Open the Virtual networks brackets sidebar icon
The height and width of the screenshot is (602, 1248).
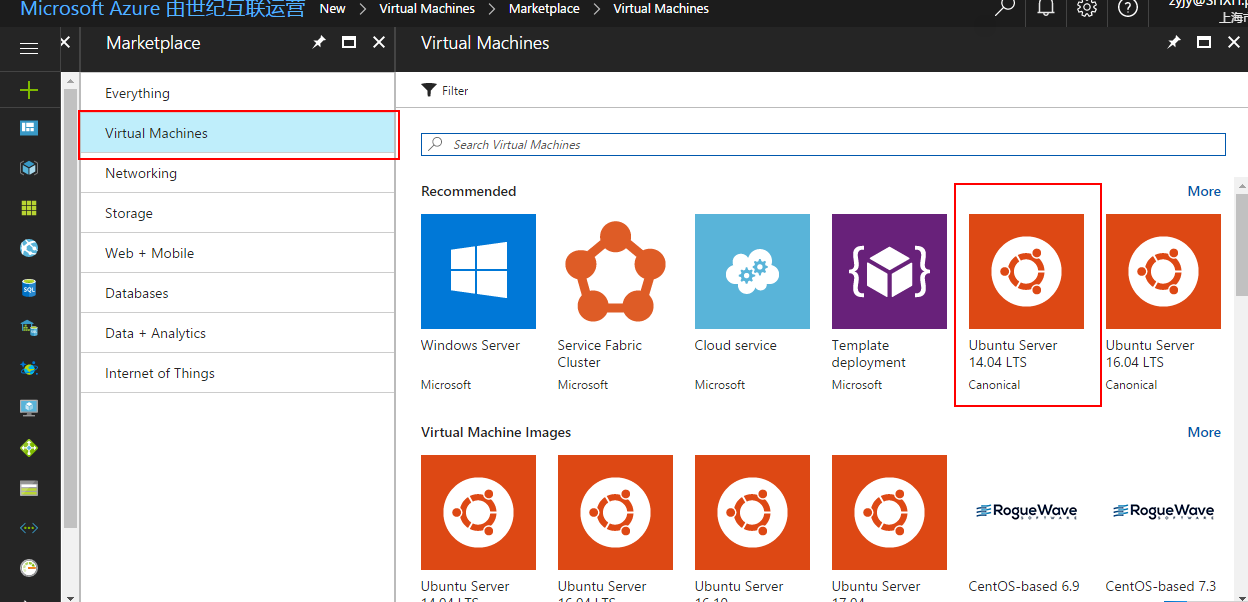coord(29,528)
